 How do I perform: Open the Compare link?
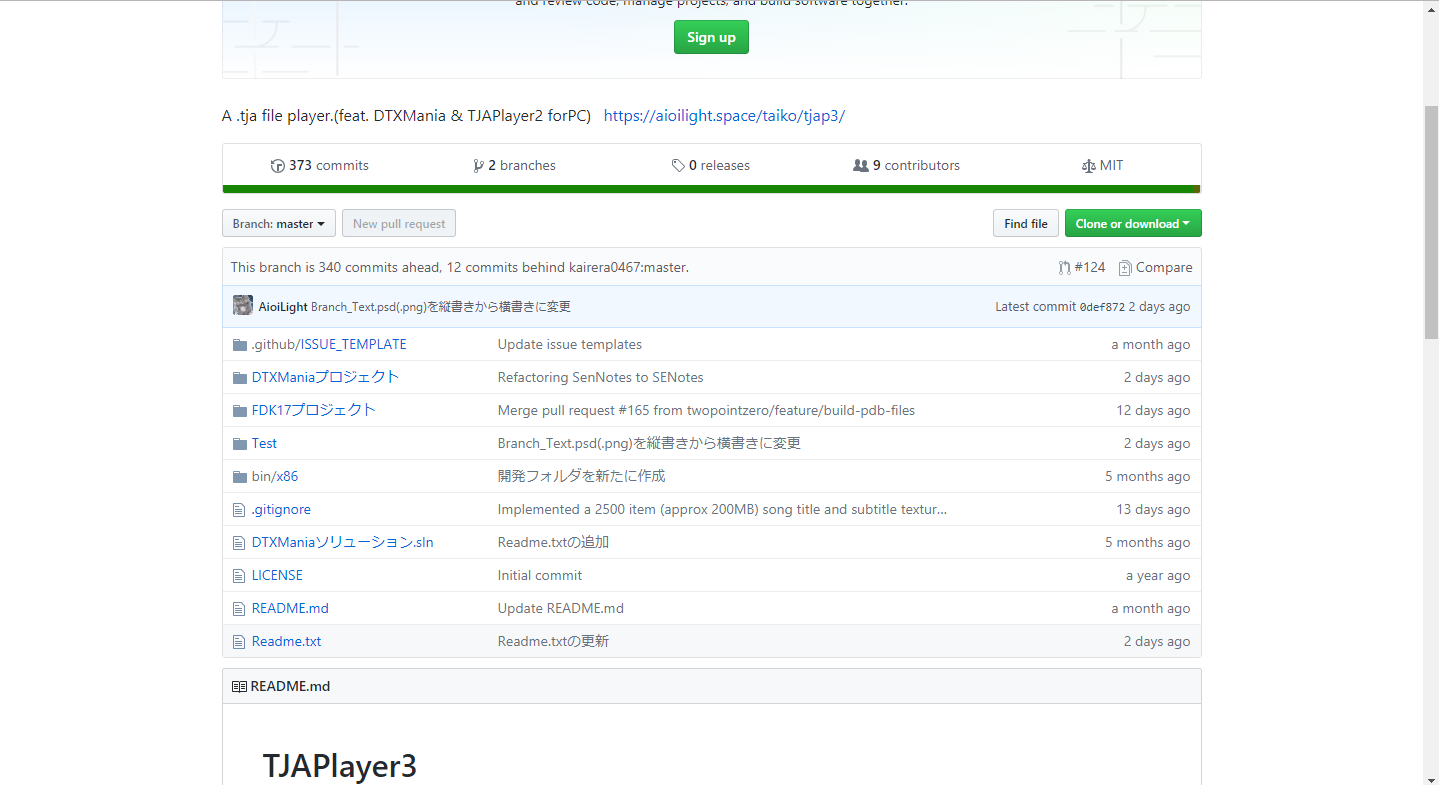[x=1164, y=267]
